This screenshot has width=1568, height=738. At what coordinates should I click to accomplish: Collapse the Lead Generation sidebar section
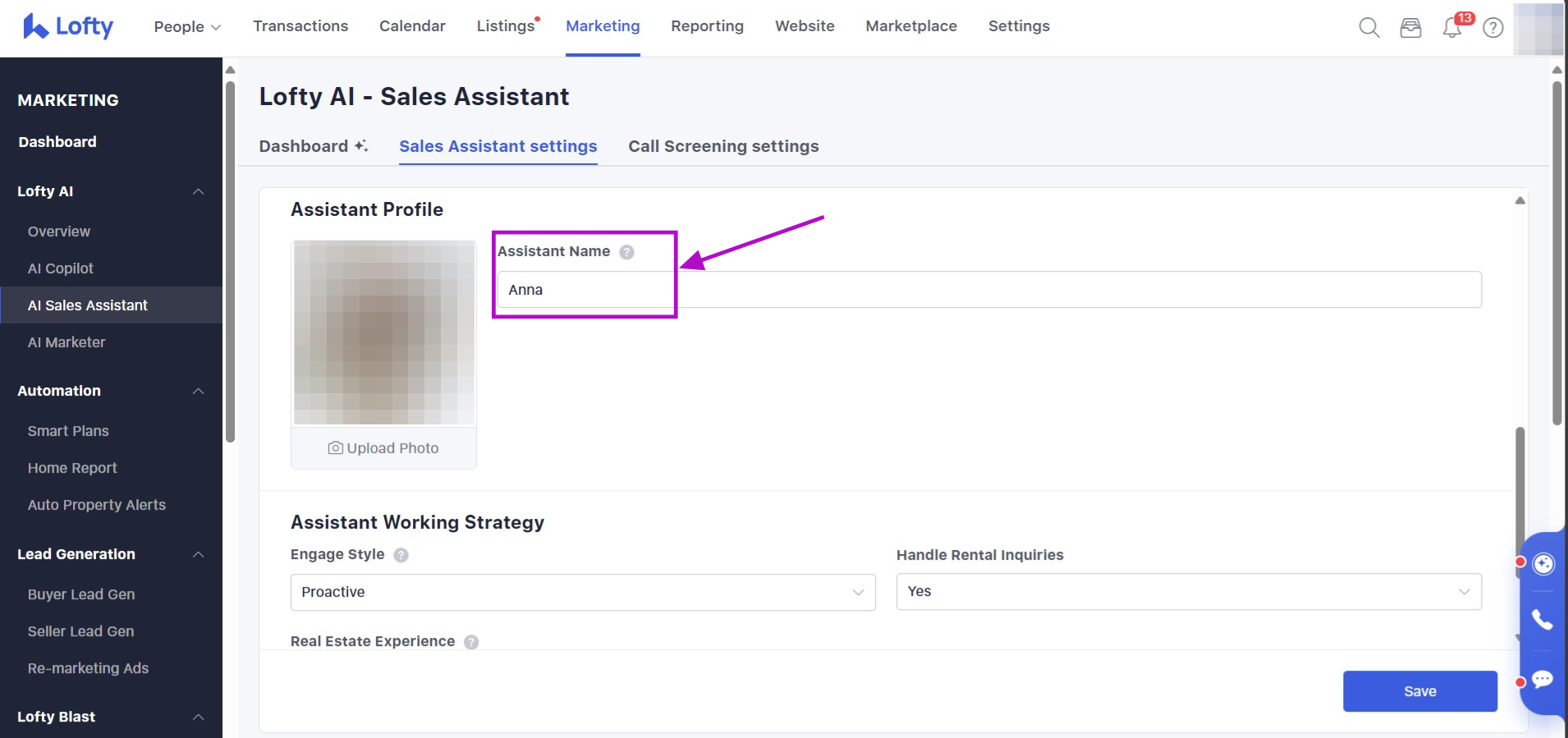198,554
